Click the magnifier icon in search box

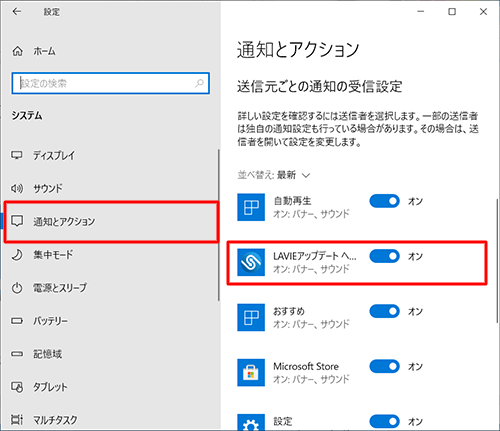(x=199, y=83)
